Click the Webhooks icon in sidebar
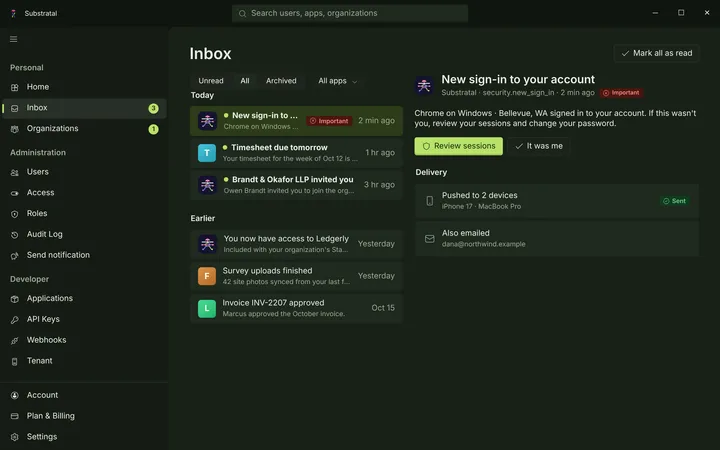 pos(15,341)
